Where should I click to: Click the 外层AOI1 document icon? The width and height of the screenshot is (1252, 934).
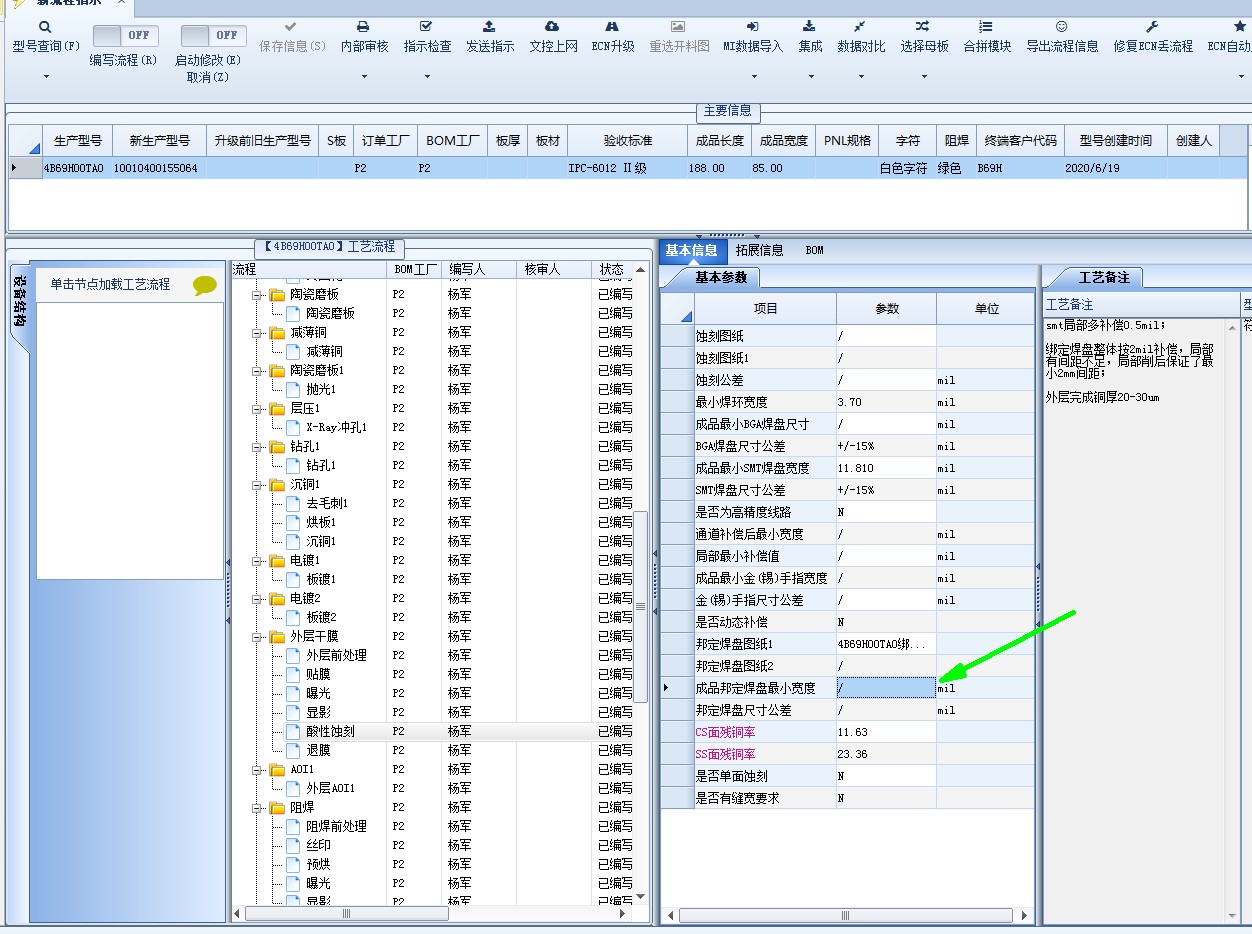(x=293, y=789)
